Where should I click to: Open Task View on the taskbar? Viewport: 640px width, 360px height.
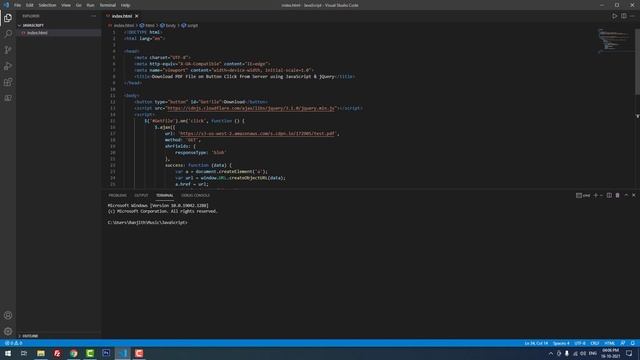(24, 353)
